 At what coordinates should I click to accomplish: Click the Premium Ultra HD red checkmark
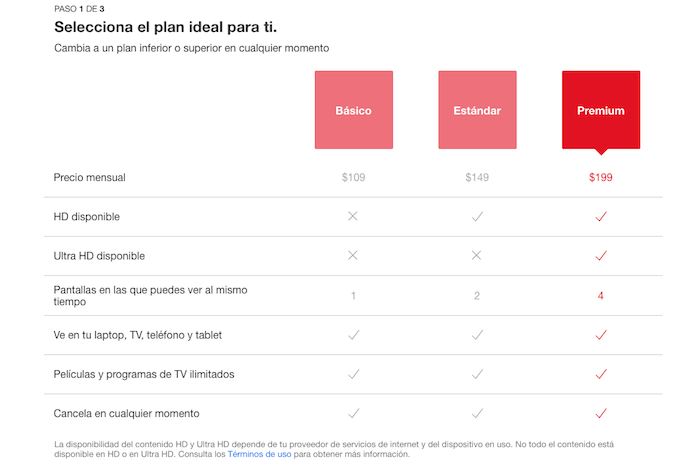(601, 255)
